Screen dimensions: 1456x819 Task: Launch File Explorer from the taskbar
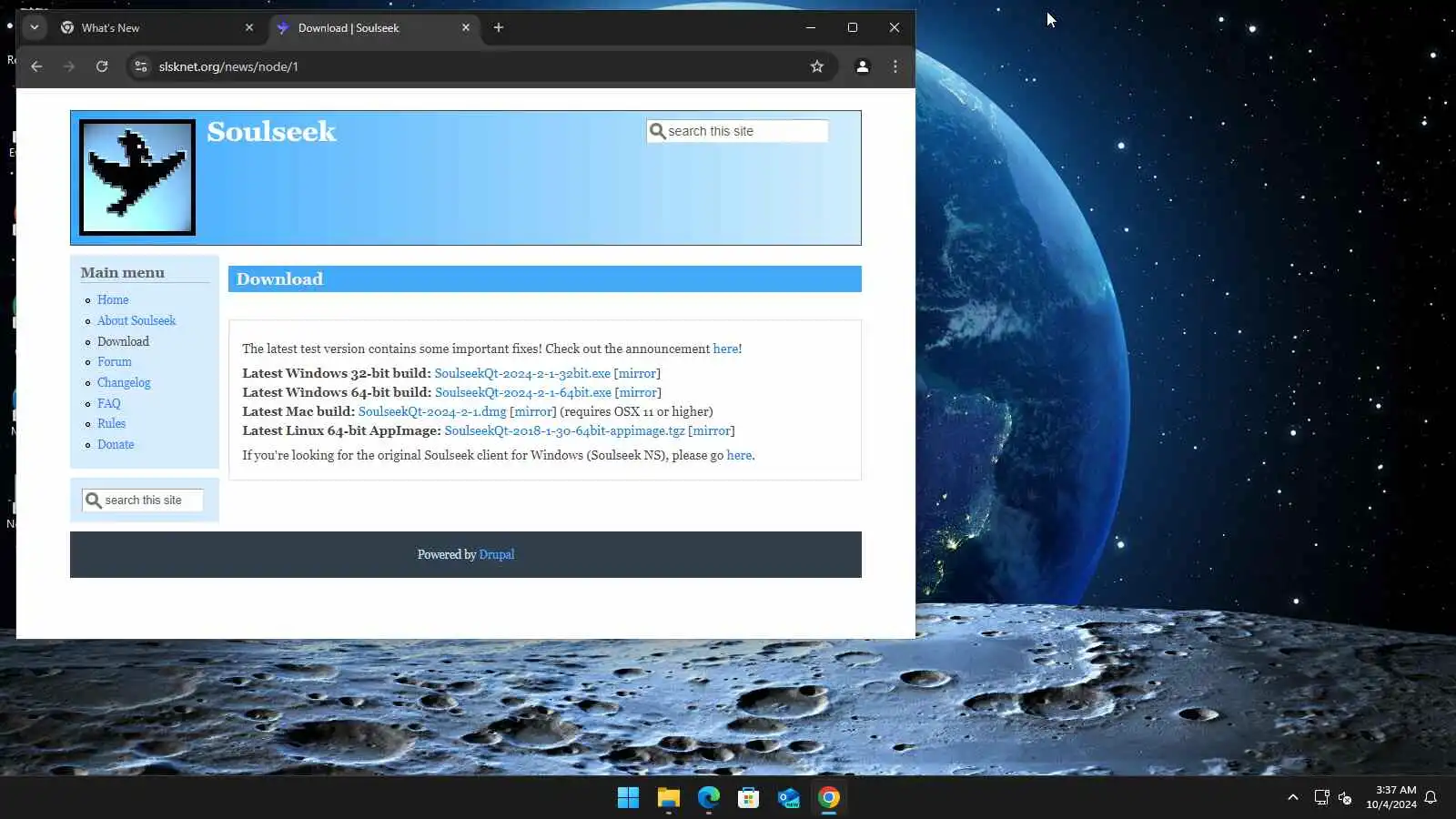pos(669,798)
